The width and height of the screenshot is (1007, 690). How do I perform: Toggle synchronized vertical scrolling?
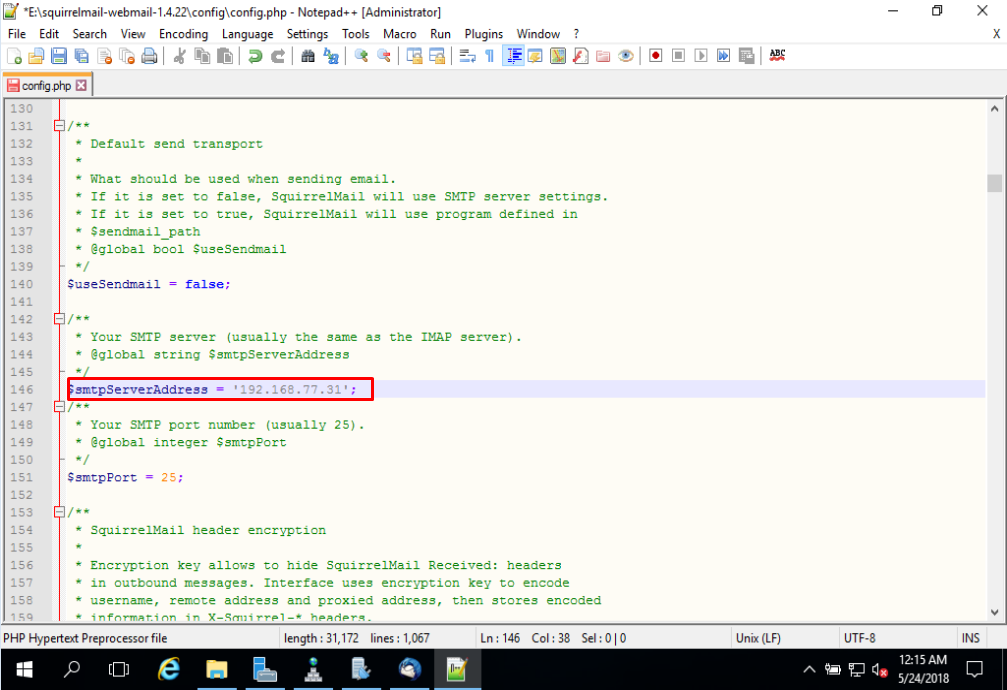[x=414, y=57]
